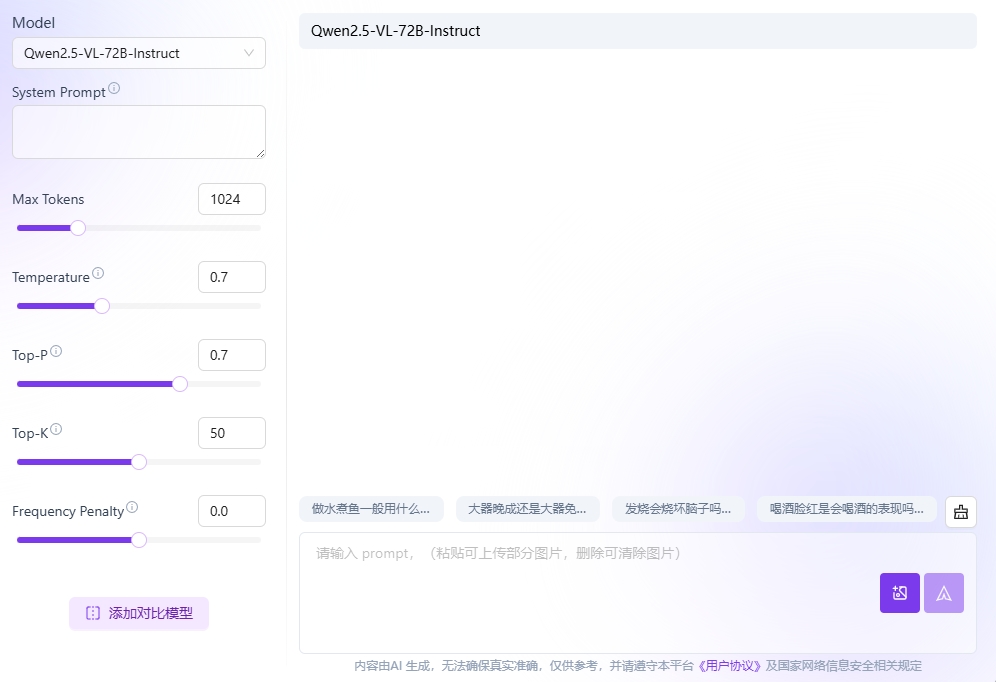
Task: Click the Max Tokens label
Action: coord(48,199)
